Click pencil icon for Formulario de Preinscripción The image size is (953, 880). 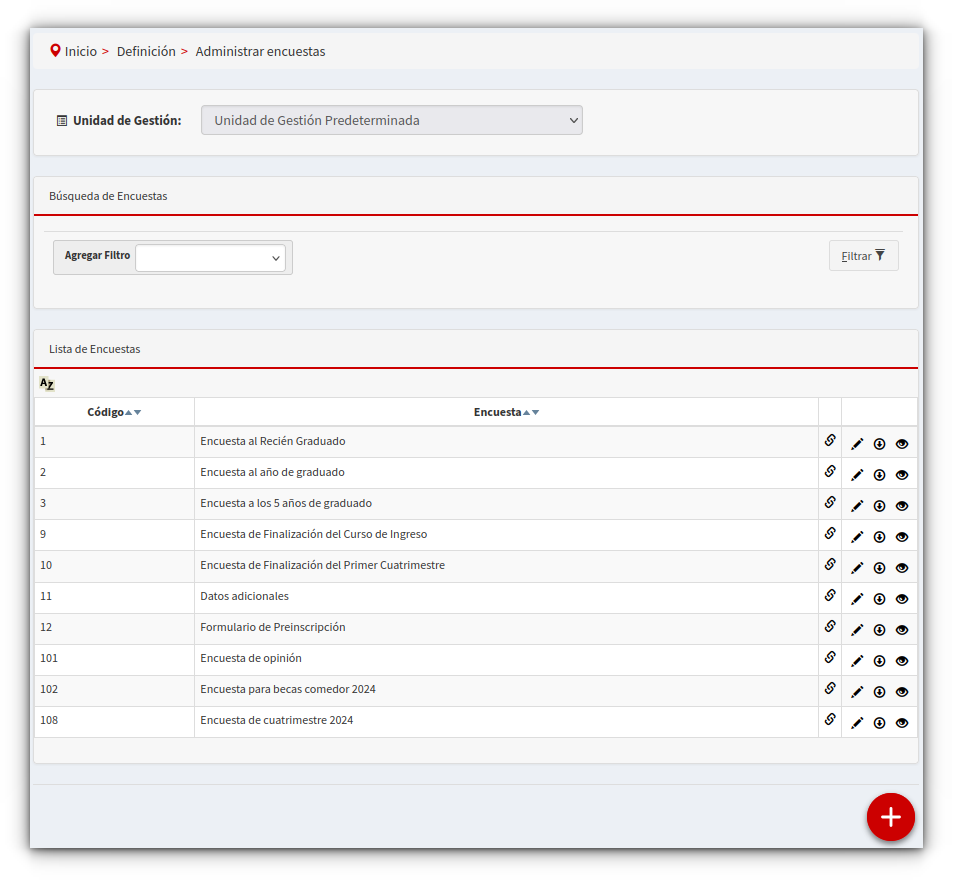(857, 630)
